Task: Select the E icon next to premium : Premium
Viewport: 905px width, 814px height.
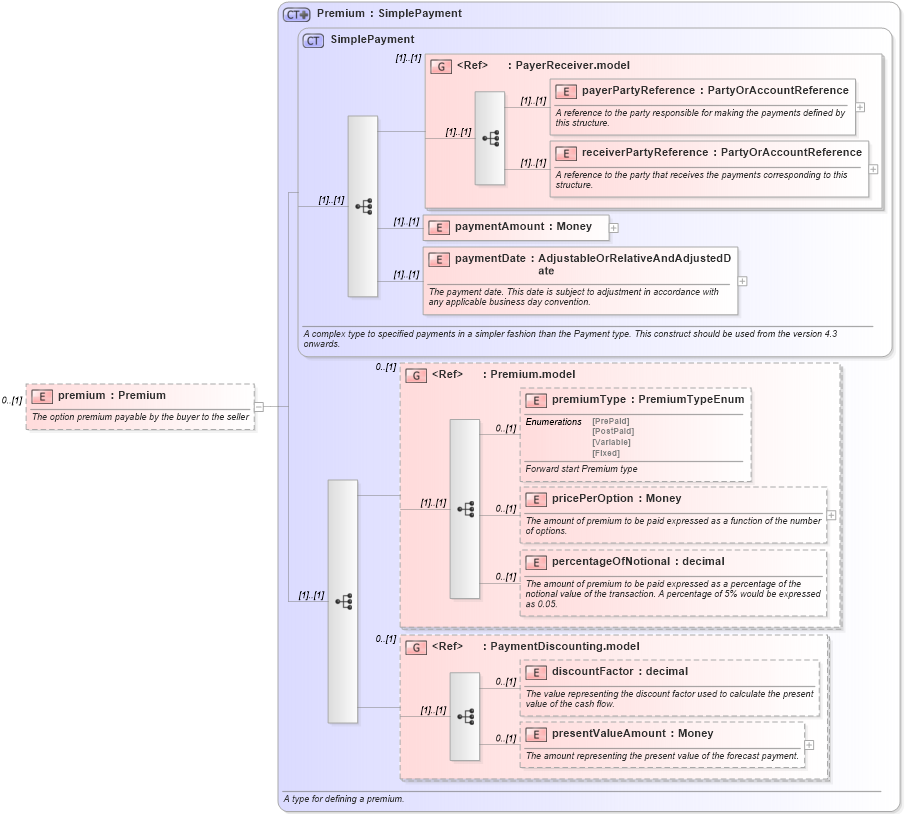Action: [41, 395]
